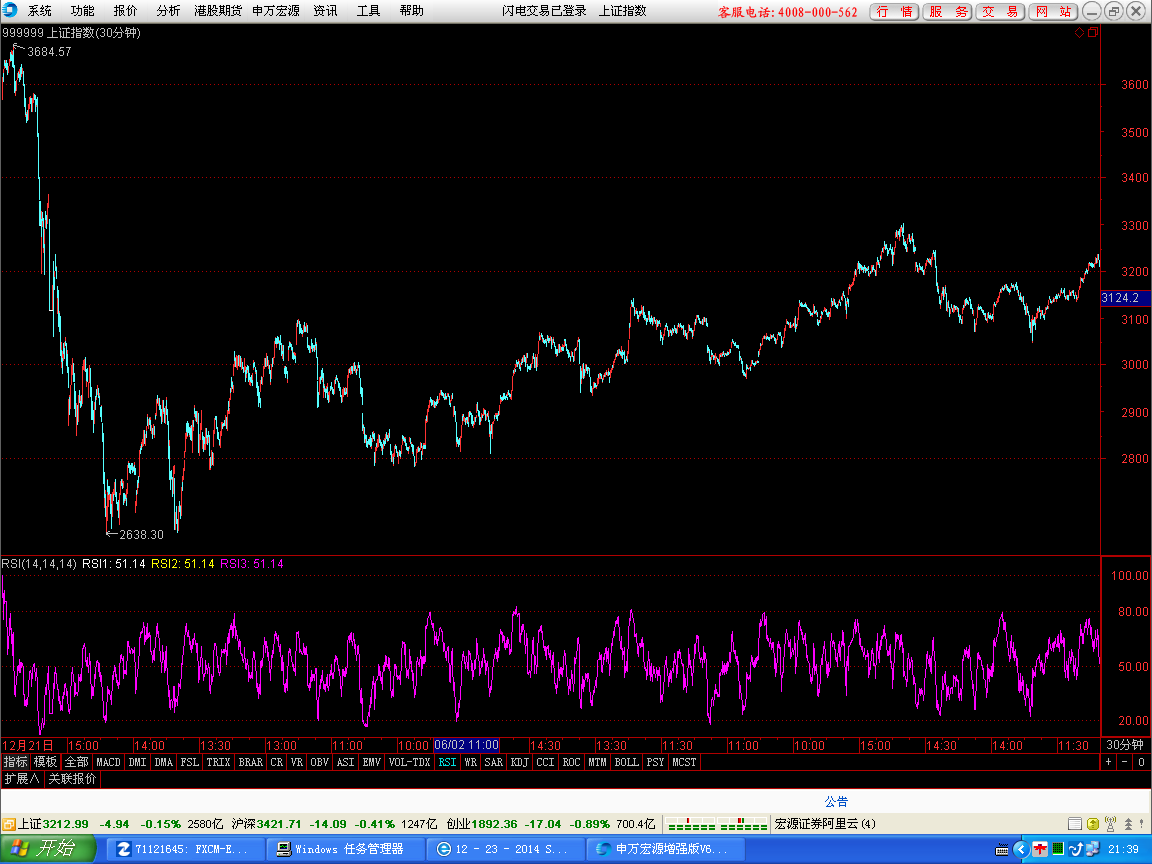Switch indicator to MACD
1152x864 pixels.
pyautogui.click(x=108, y=762)
